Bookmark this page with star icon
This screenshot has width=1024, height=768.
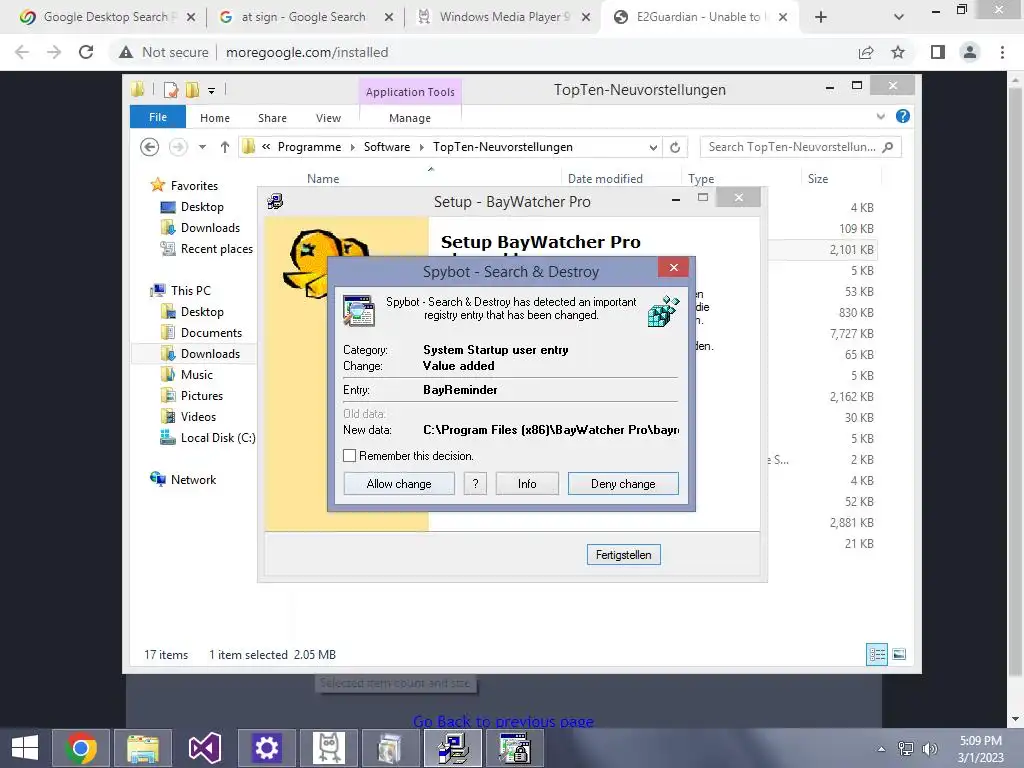pyautogui.click(x=898, y=52)
